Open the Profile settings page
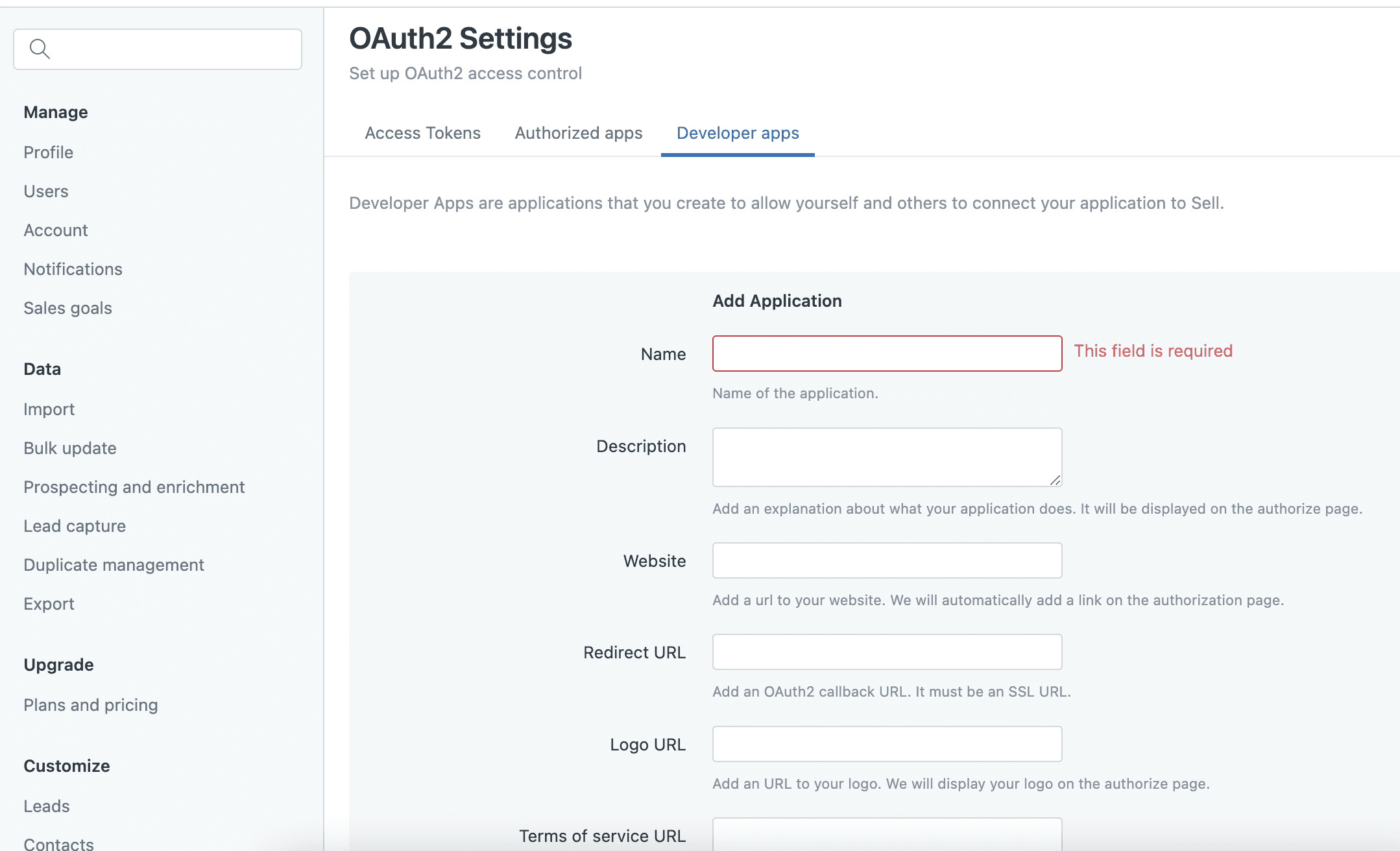This screenshot has height=851, width=1400. (48, 152)
